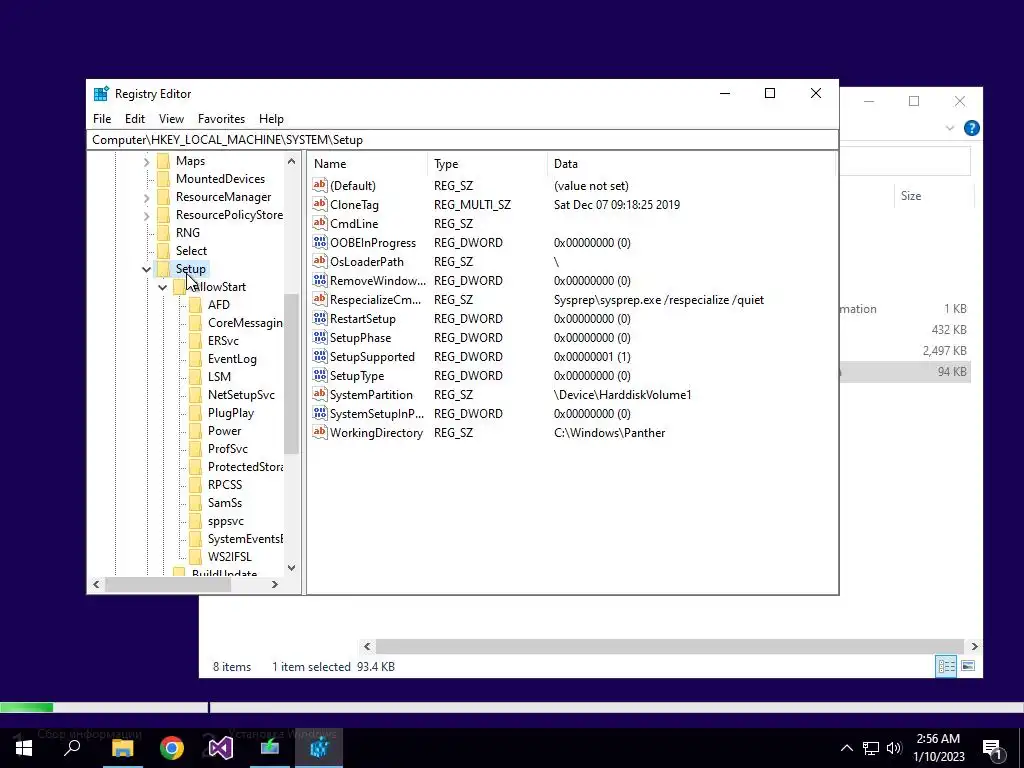Click the RespecializeCm... value icon
The image size is (1024, 768).
(319, 299)
